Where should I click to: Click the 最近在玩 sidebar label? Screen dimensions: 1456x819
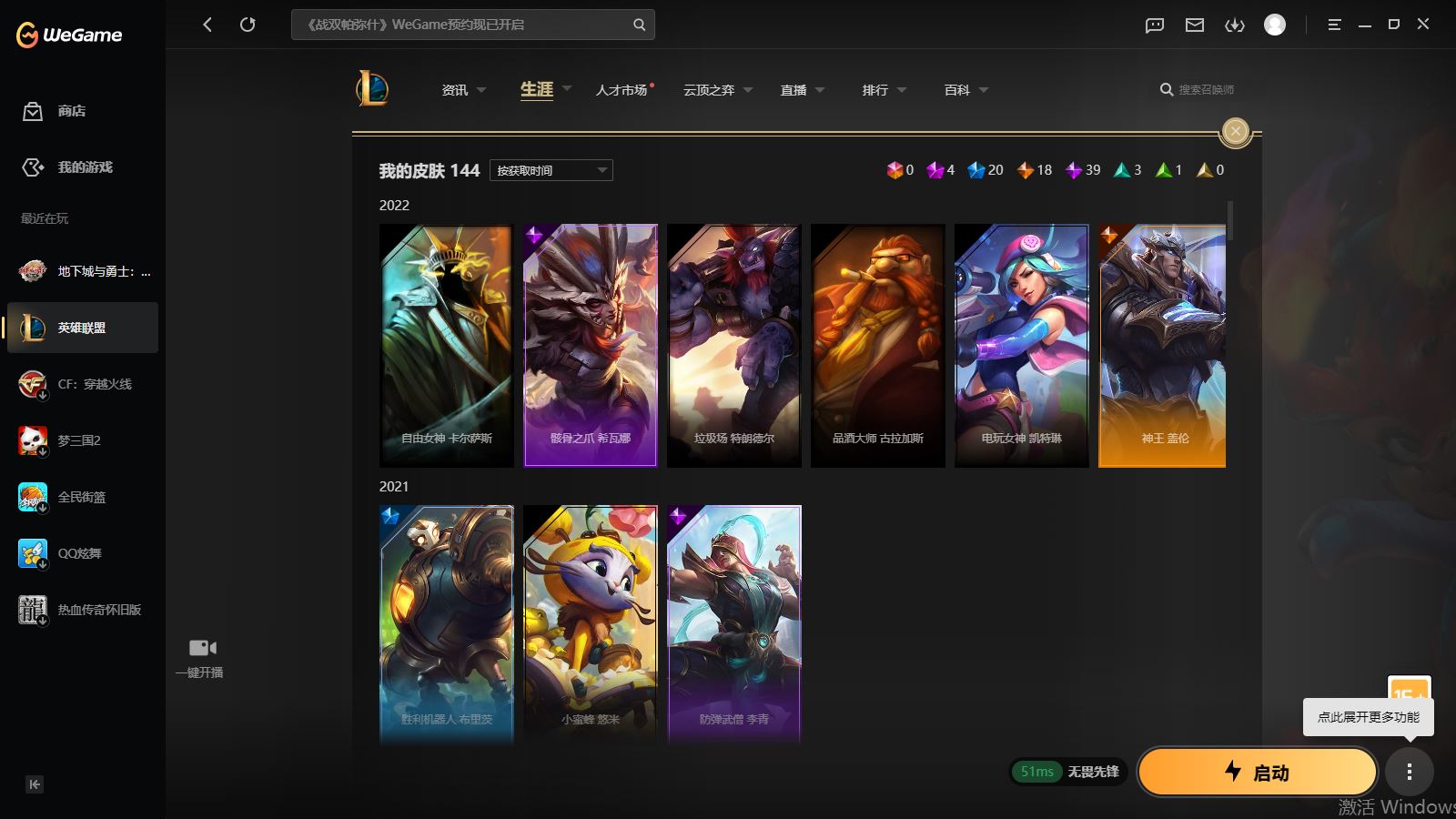(x=45, y=218)
